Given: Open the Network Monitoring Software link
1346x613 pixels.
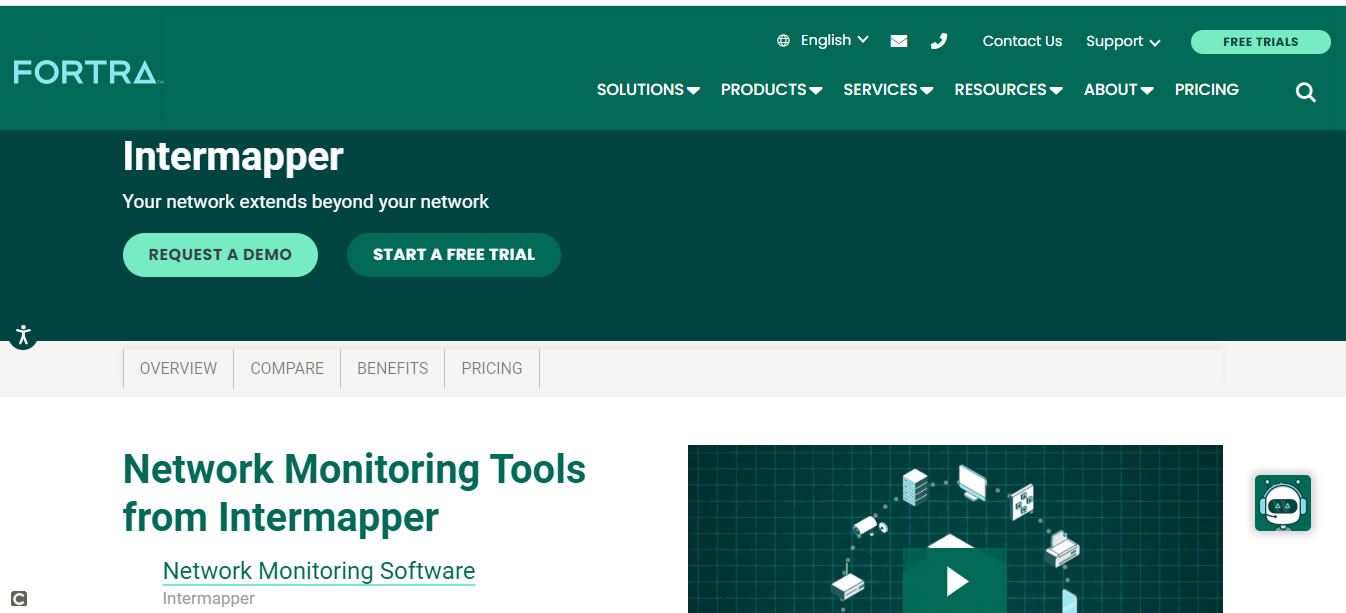Looking at the screenshot, I should point(318,570).
